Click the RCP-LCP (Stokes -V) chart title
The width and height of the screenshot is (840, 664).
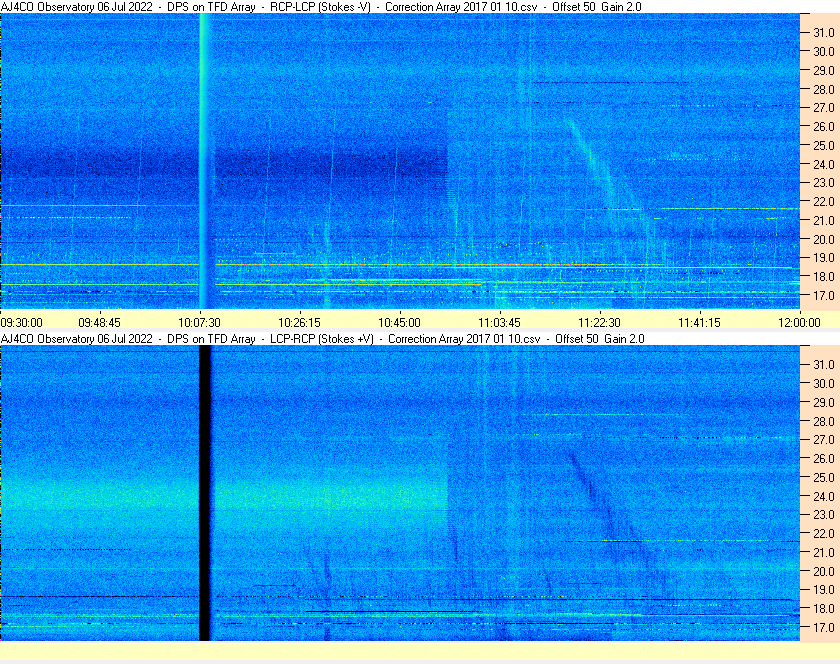pos(320,7)
